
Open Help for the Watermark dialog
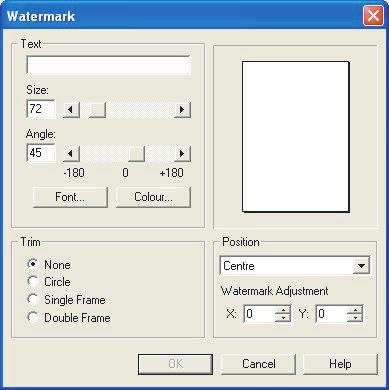click(340, 364)
